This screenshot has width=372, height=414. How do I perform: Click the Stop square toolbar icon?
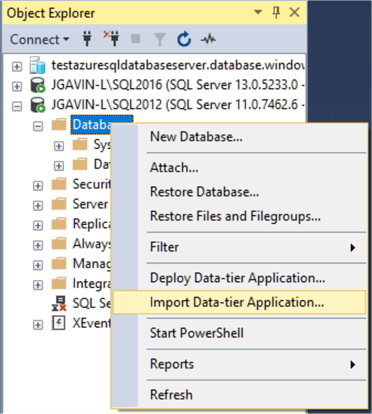pyautogui.click(x=136, y=39)
